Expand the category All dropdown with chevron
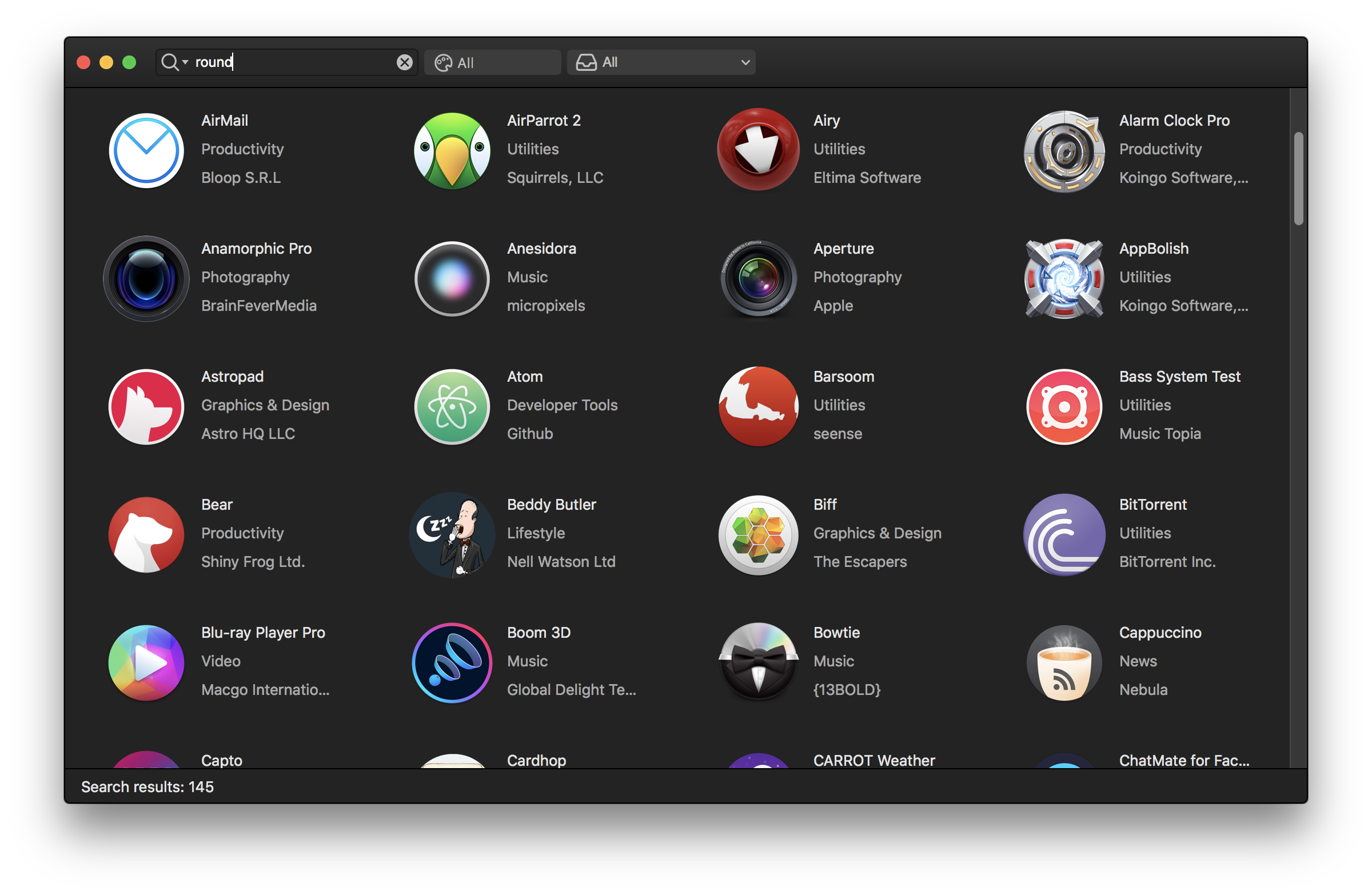 (x=661, y=62)
